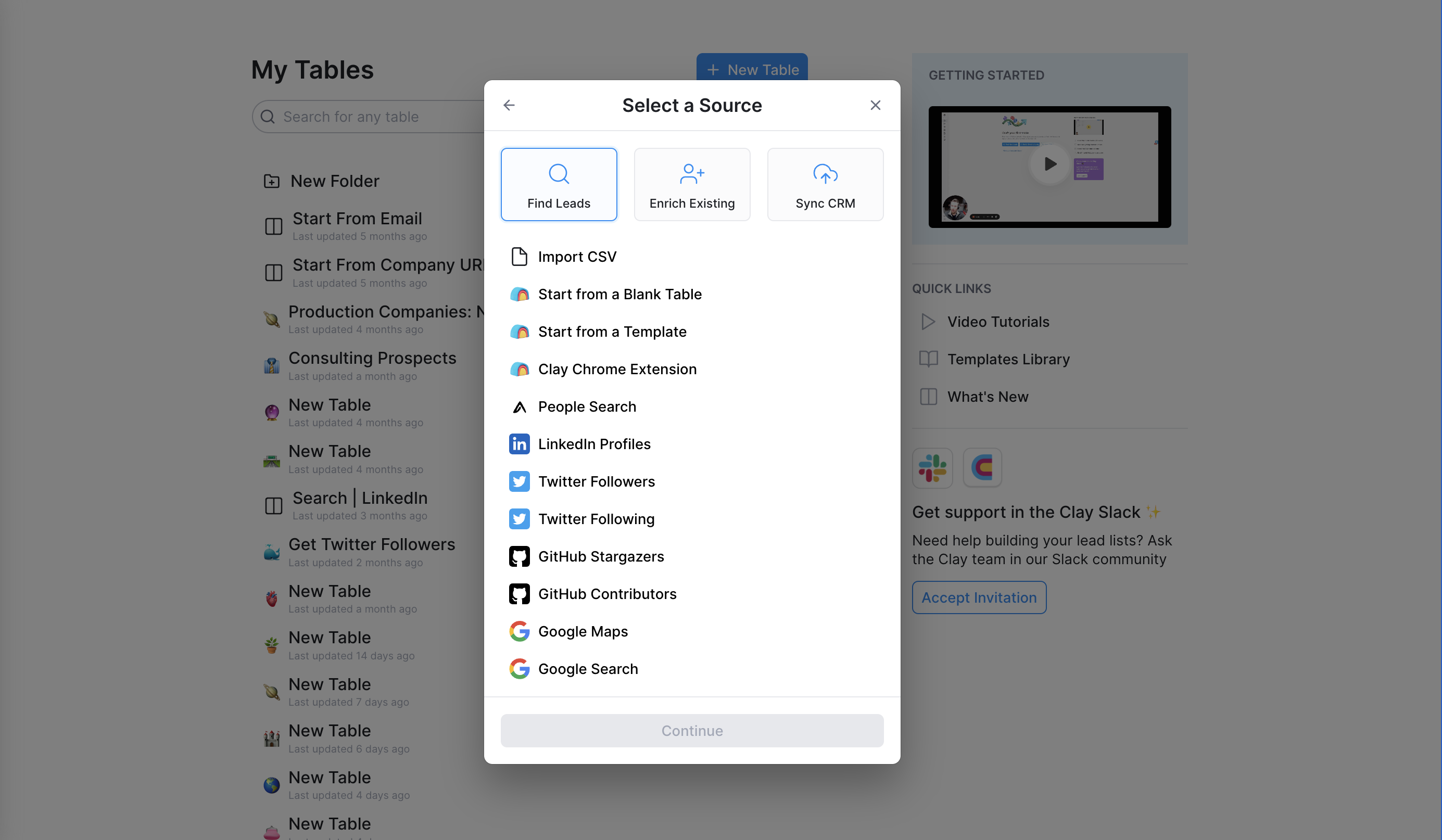Click the Google Maps icon
This screenshot has height=840, width=1442.
[x=519, y=632]
